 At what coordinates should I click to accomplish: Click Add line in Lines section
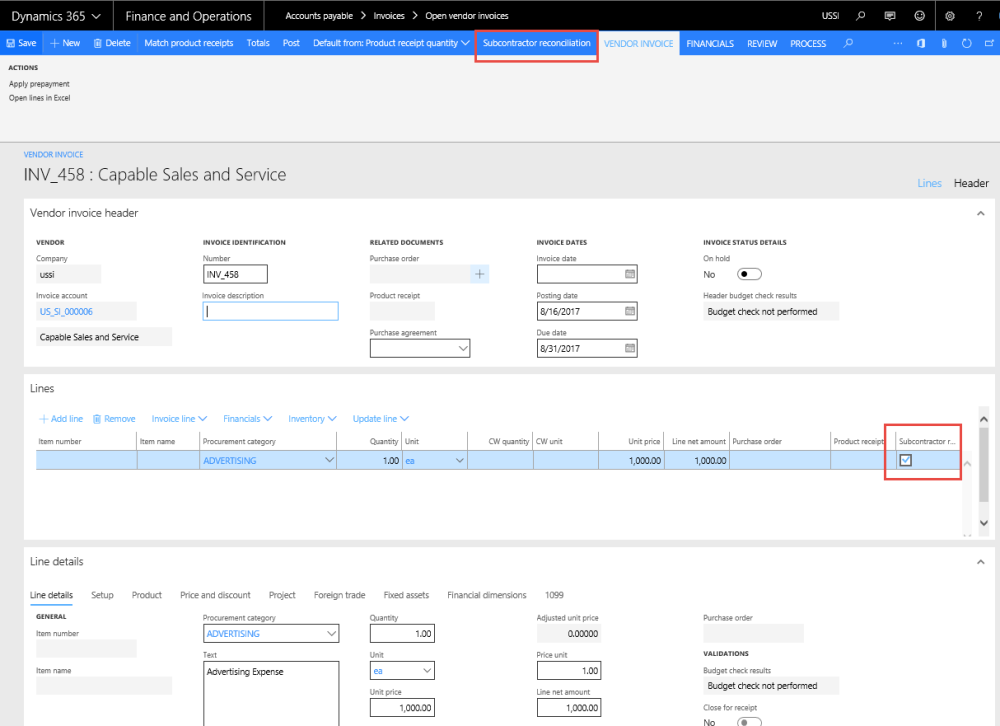61,419
